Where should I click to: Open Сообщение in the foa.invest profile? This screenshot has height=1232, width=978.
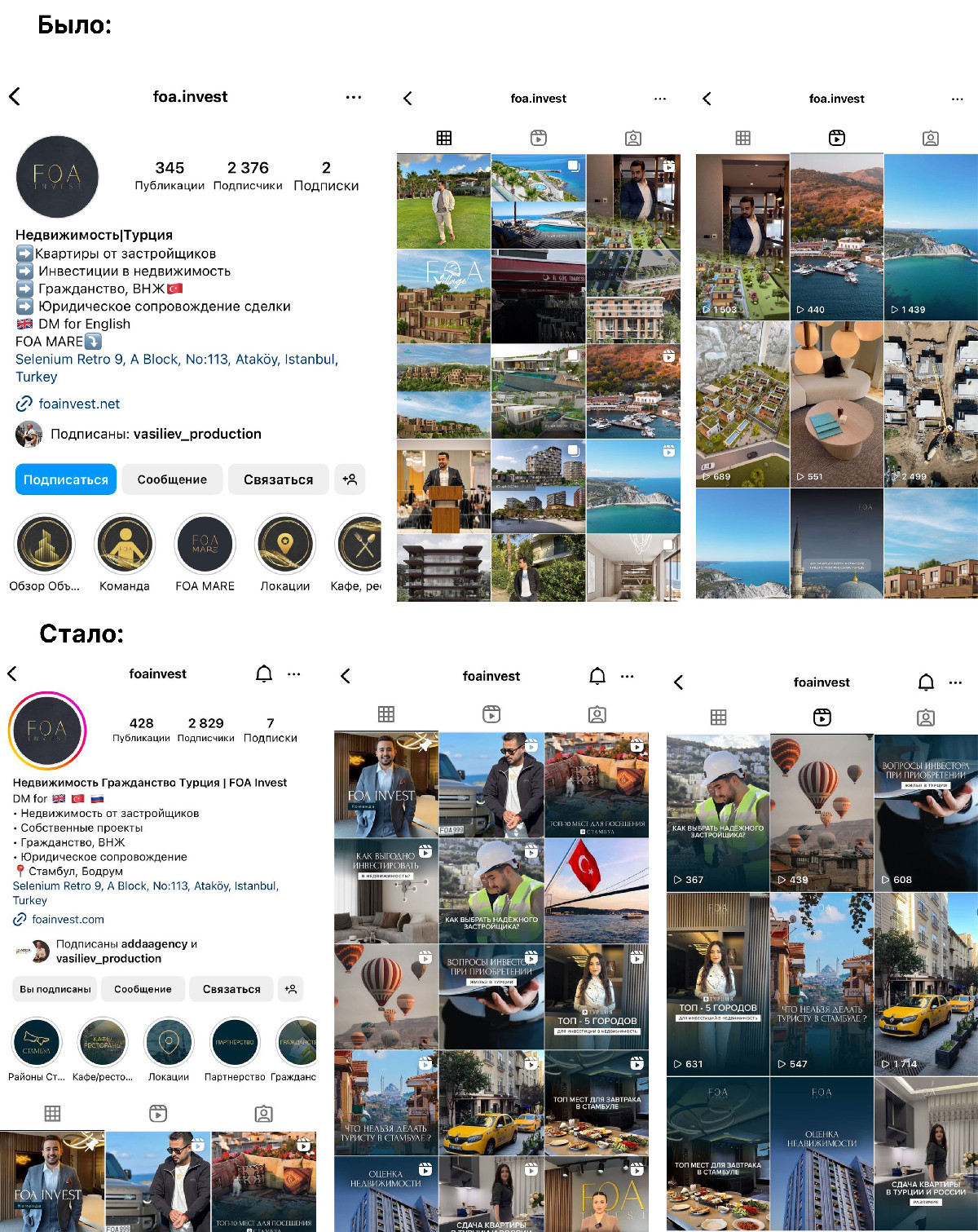(172, 479)
